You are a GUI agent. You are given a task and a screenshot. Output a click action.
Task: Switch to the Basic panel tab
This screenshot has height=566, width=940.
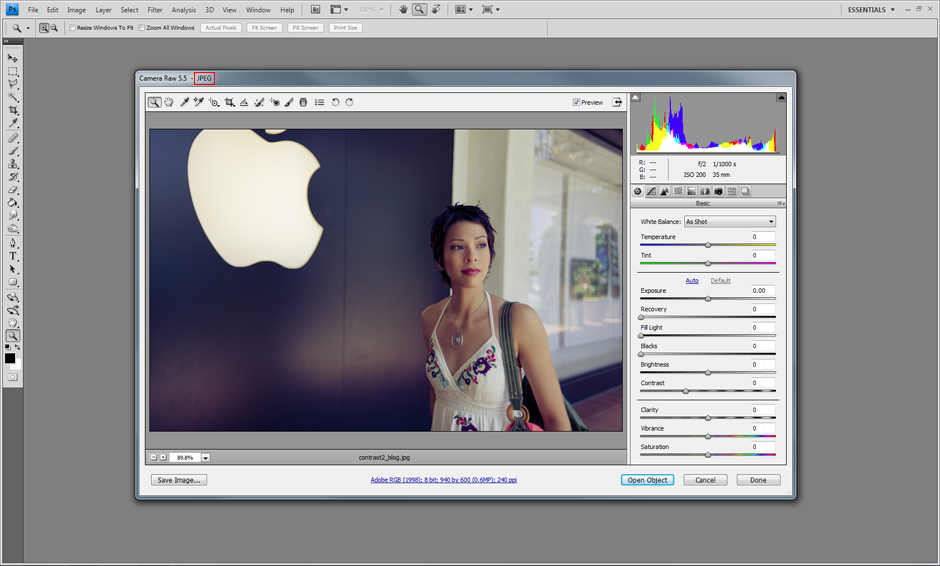click(x=638, y=191)
